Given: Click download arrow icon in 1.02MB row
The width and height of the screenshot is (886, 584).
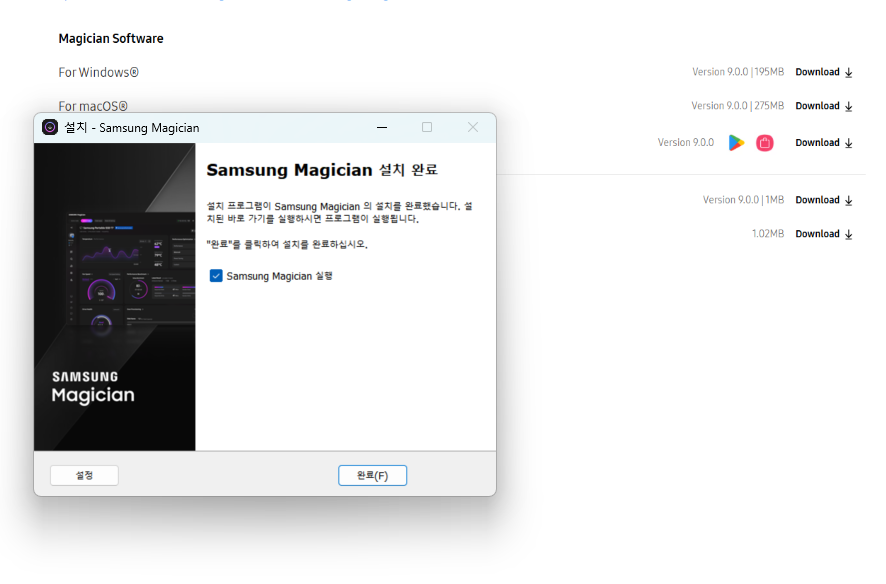Looking at the screenshot, I should [x=849, y=234].
